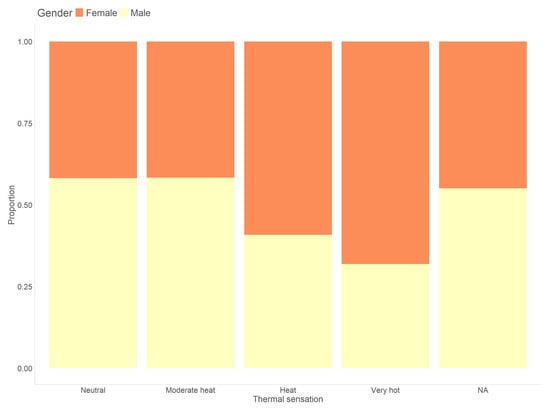Click the orange Female segment of Heat bar
This screenshot has height=411, width=550.
point(288,138)
